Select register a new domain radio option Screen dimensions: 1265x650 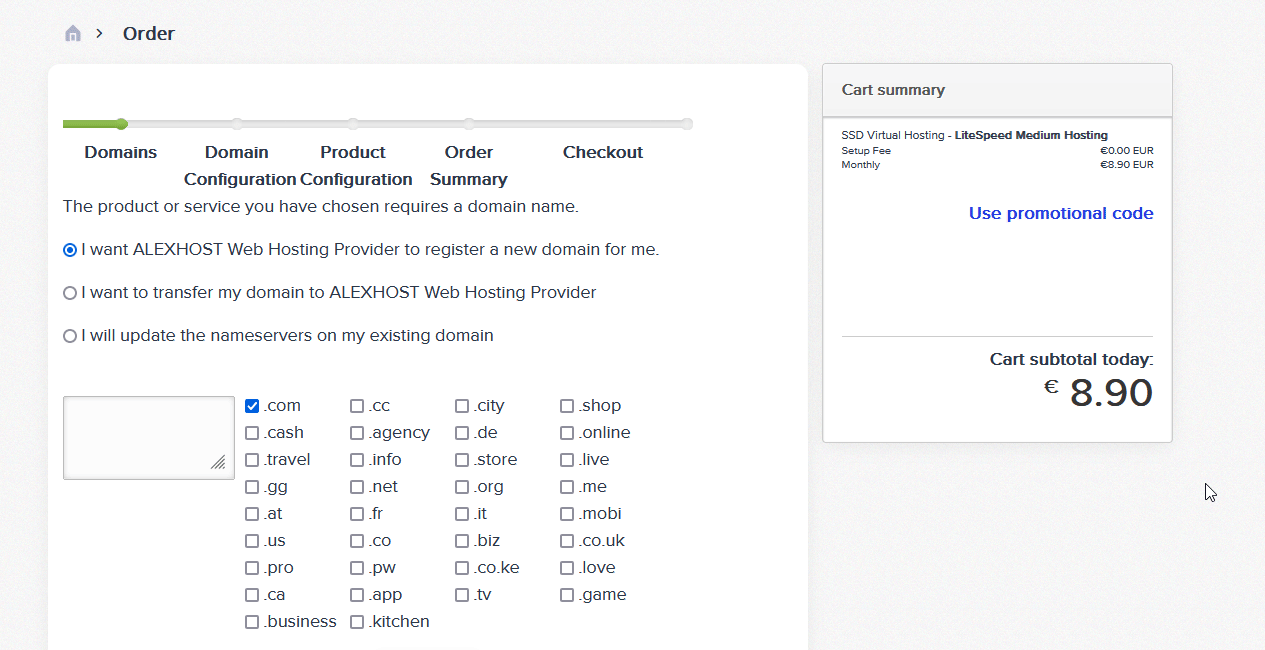tap(70, 250)
